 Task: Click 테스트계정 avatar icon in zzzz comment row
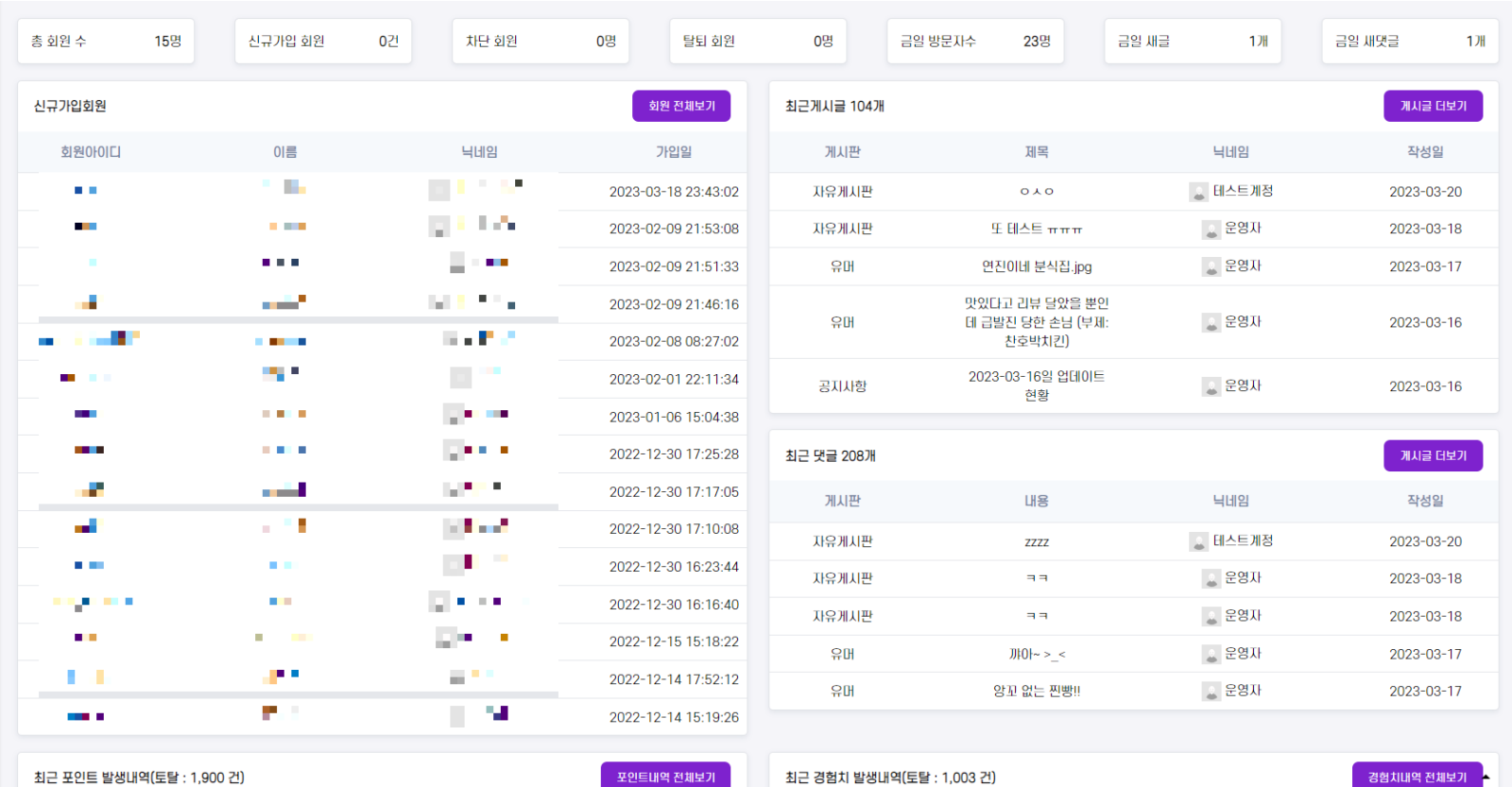[x=1198, y=541]
